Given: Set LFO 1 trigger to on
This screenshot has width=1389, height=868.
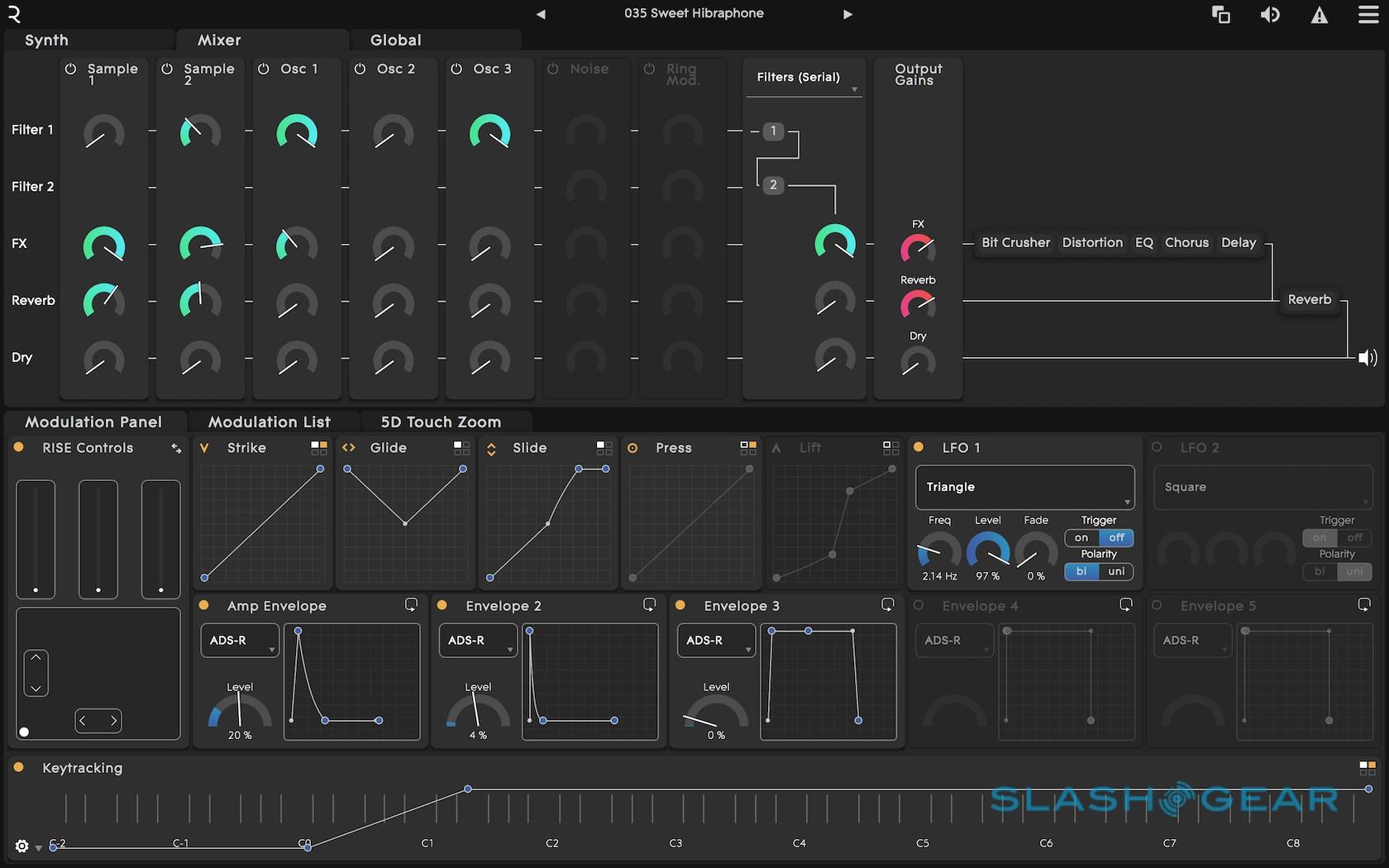Looking at the screenshot, I should point(1081,537).
